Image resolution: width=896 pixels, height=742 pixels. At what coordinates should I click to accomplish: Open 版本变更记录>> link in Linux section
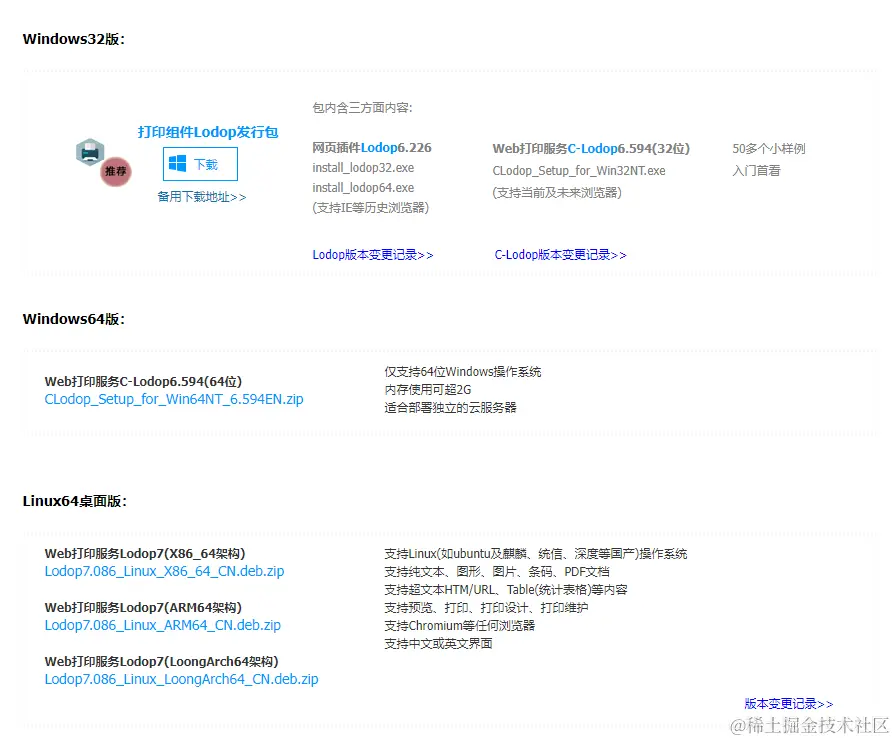pos(789,704)
